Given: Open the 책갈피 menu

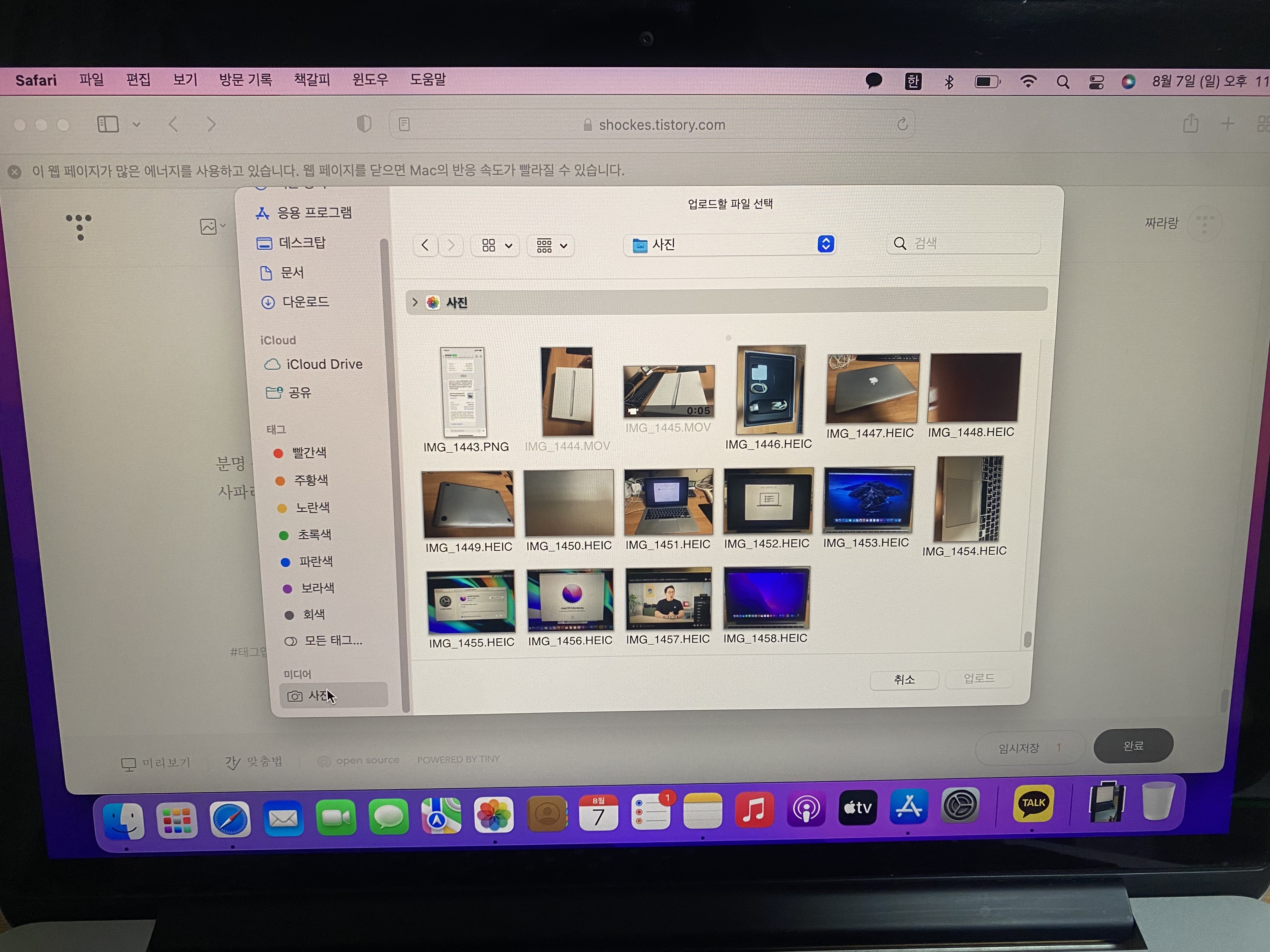Looking at the screenshot, I should 312,79.
